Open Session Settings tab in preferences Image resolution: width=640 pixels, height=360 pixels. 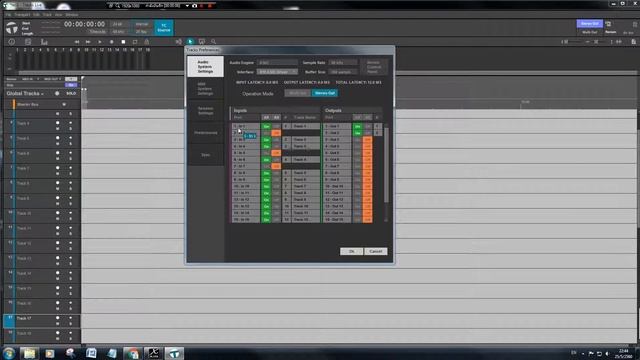pos(205,111)
